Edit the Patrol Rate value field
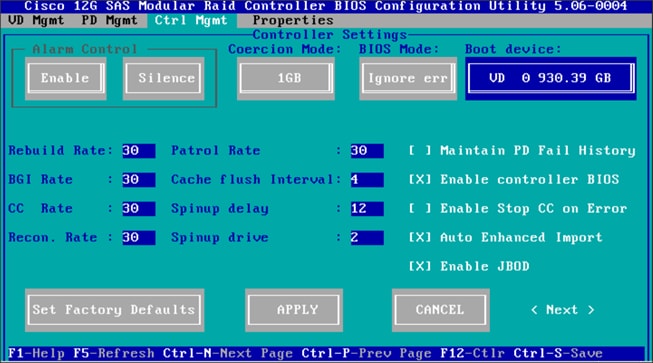This screenshot has height=363, width=653. coord(367,151)
